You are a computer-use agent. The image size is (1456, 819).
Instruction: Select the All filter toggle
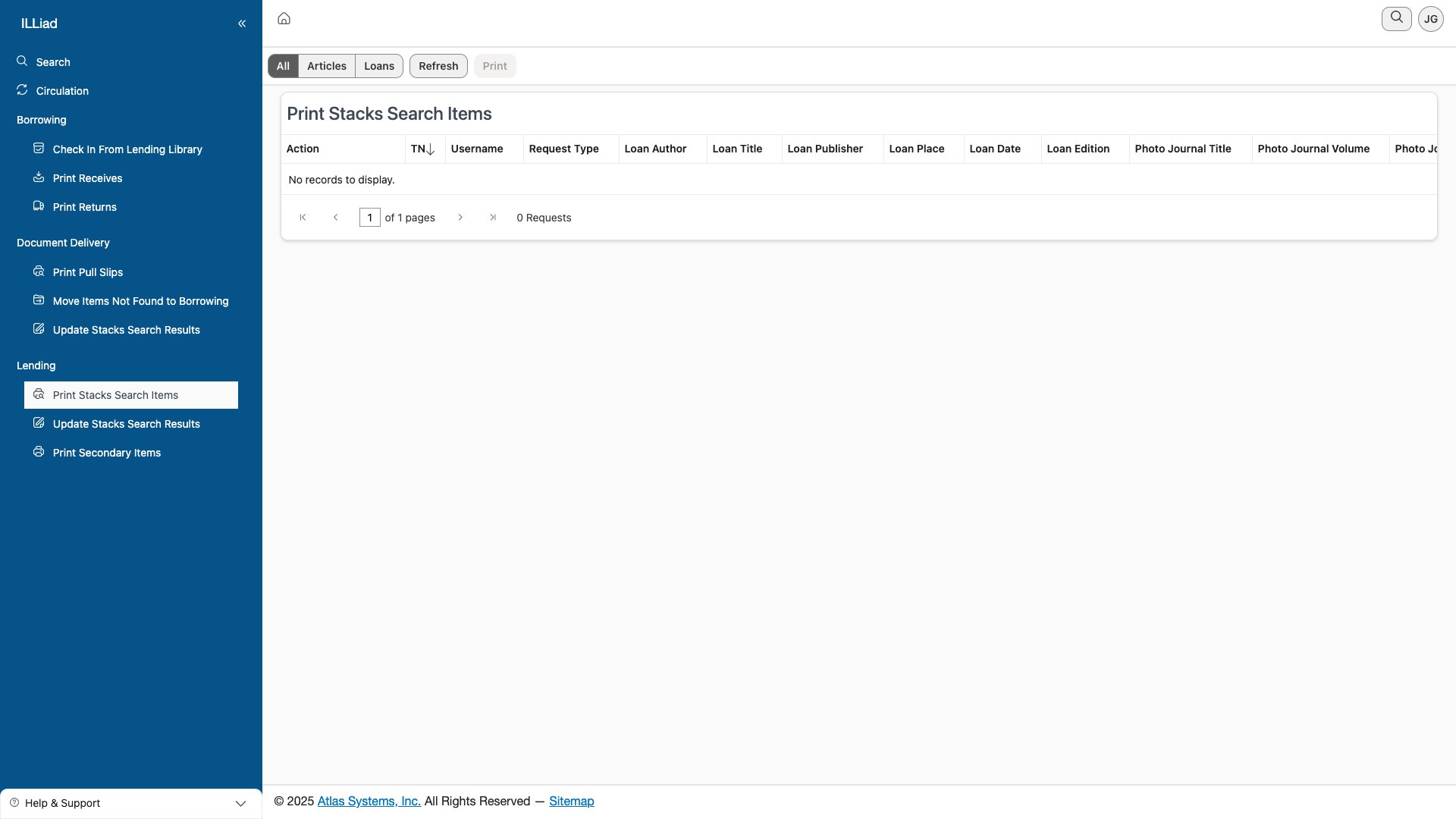click(283, 66)
